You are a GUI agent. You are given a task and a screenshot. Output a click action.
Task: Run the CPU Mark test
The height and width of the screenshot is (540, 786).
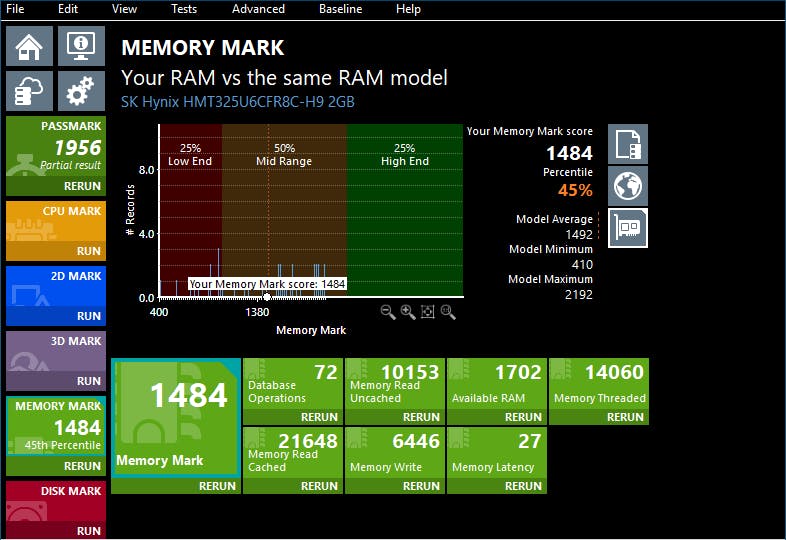pyautogui.click(x=89, y=251)
